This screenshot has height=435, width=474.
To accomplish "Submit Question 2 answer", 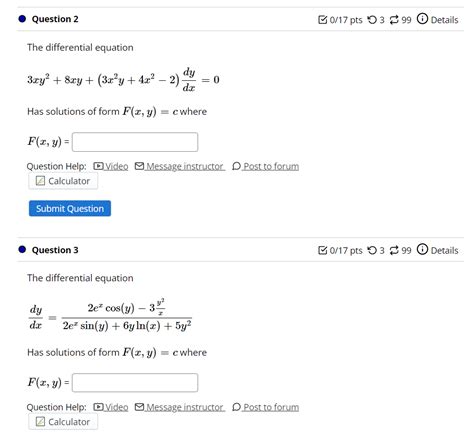I will 70,208.
